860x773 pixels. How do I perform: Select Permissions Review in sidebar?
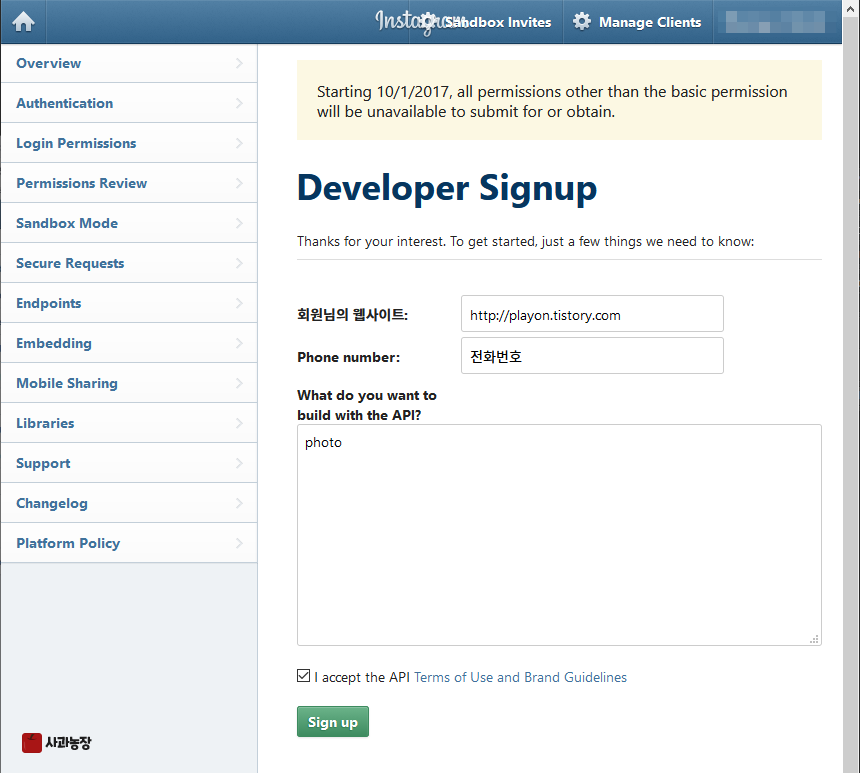click(x=129, y=183)
